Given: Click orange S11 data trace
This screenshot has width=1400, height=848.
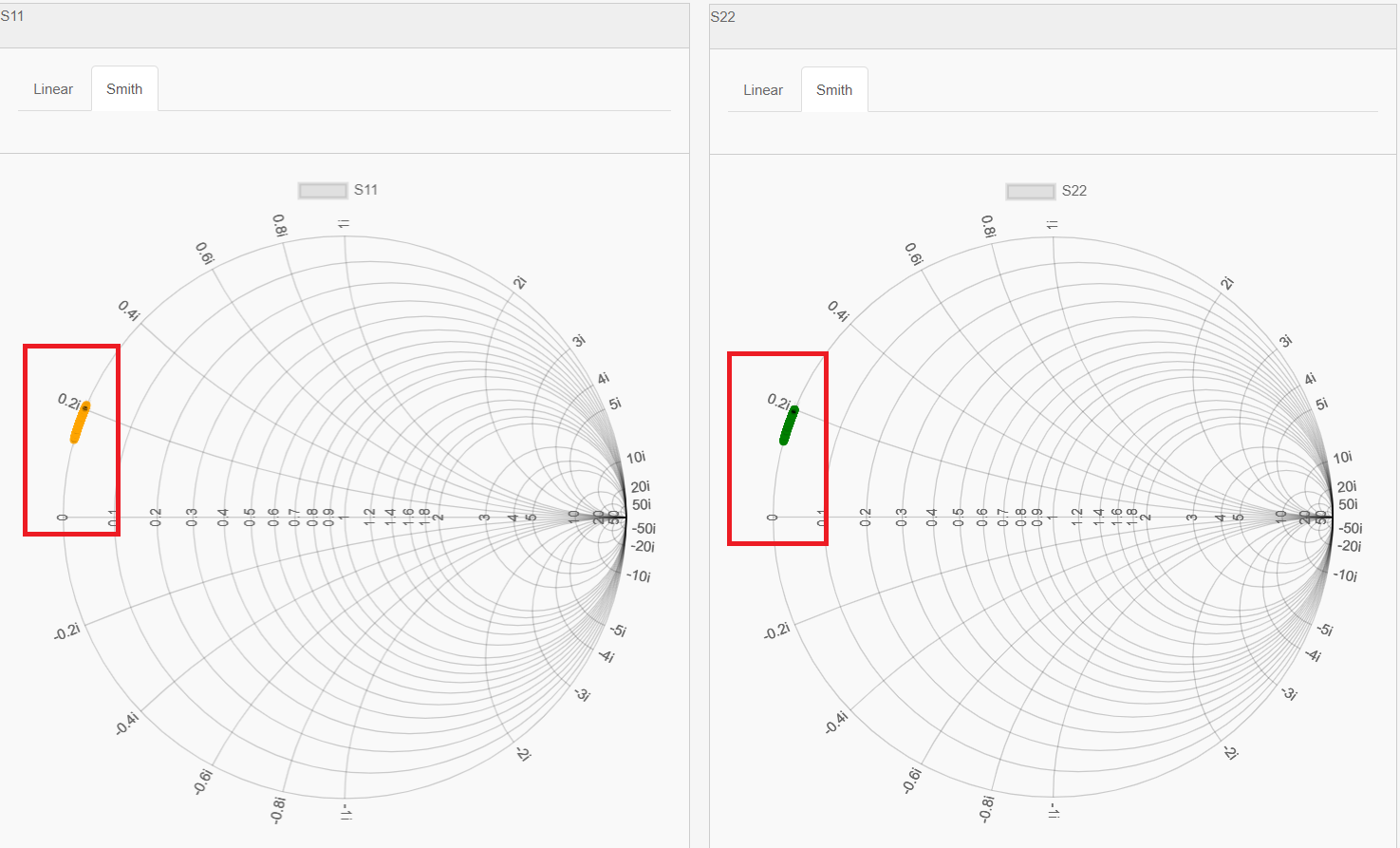Looking at the screenshot, I should pos(80,423).
